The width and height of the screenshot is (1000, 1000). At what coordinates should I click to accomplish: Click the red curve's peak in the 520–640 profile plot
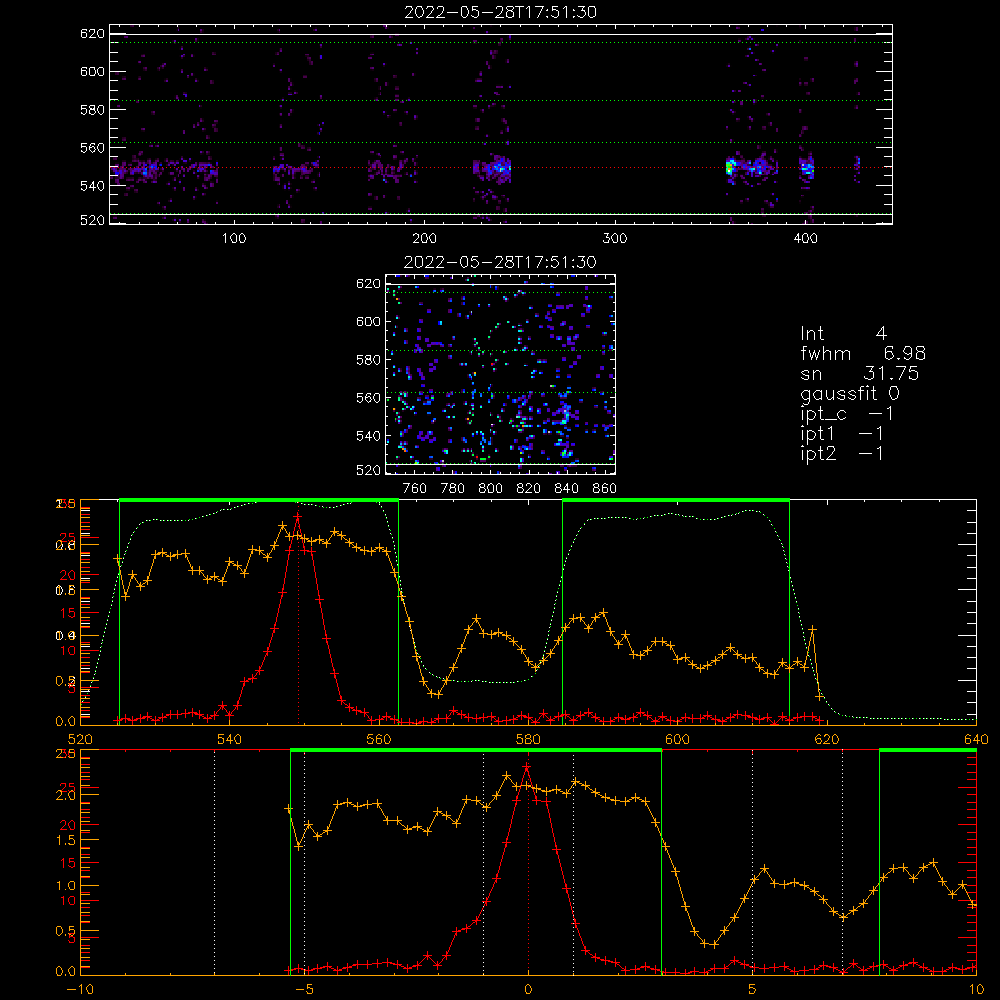coord(297,515)
